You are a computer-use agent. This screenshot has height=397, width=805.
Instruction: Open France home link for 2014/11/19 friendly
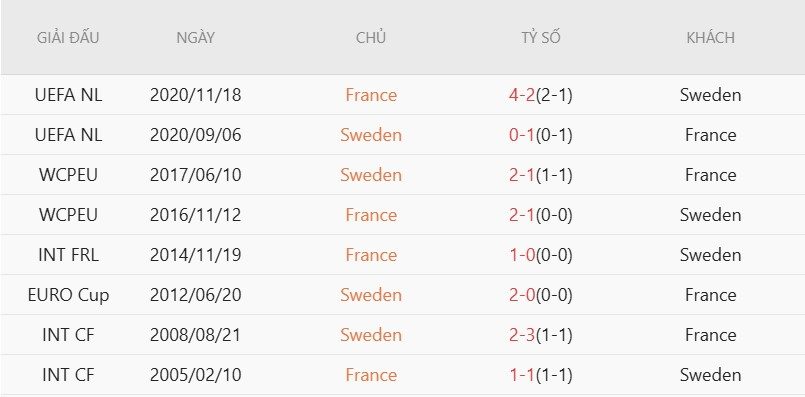(x=371, y=255)
